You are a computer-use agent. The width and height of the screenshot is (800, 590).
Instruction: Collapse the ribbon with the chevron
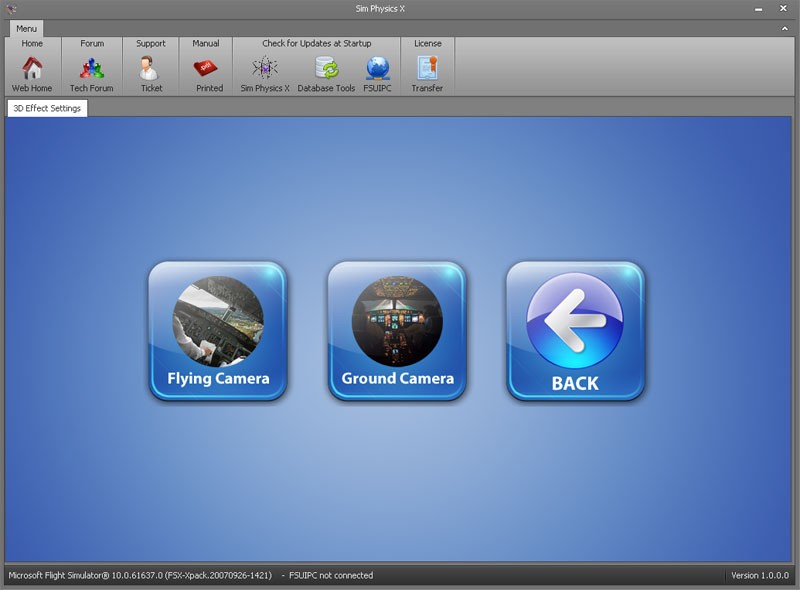785,29
